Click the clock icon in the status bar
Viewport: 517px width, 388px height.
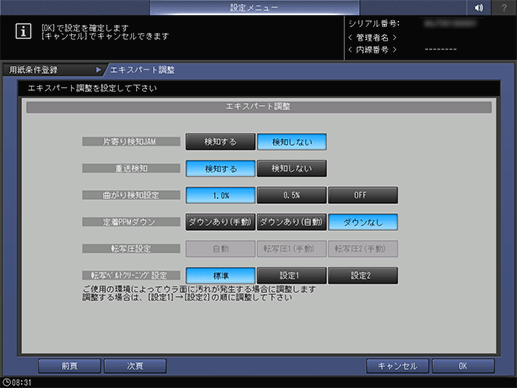tap(6, 382)
